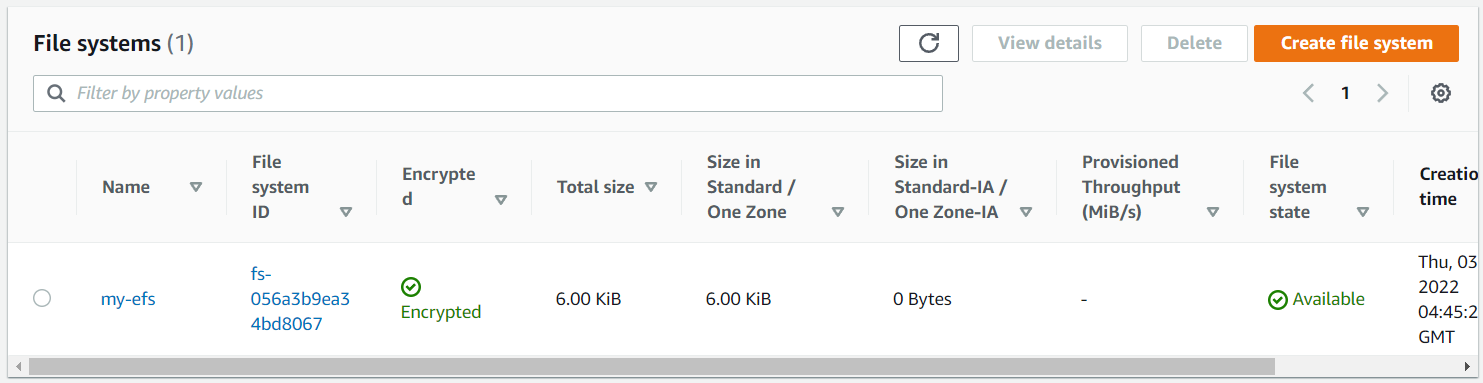Screen dimensions: 1483x383
Task: Sort by Total size arrow
Action: click(651, 187)
